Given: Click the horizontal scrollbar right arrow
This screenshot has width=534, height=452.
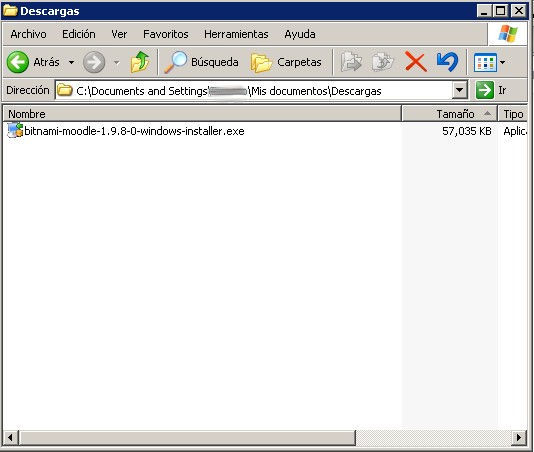Looking at the screenshot, I should coord(519,437).
